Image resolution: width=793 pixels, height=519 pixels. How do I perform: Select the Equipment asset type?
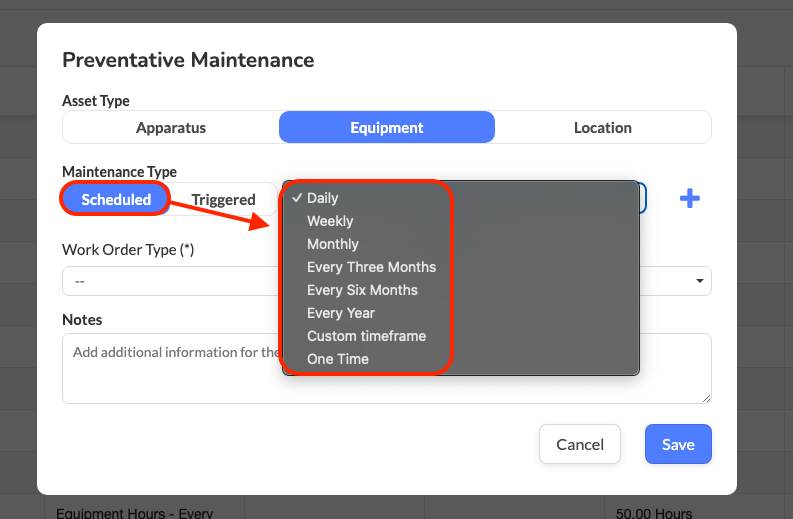click(x=386, y=127)
